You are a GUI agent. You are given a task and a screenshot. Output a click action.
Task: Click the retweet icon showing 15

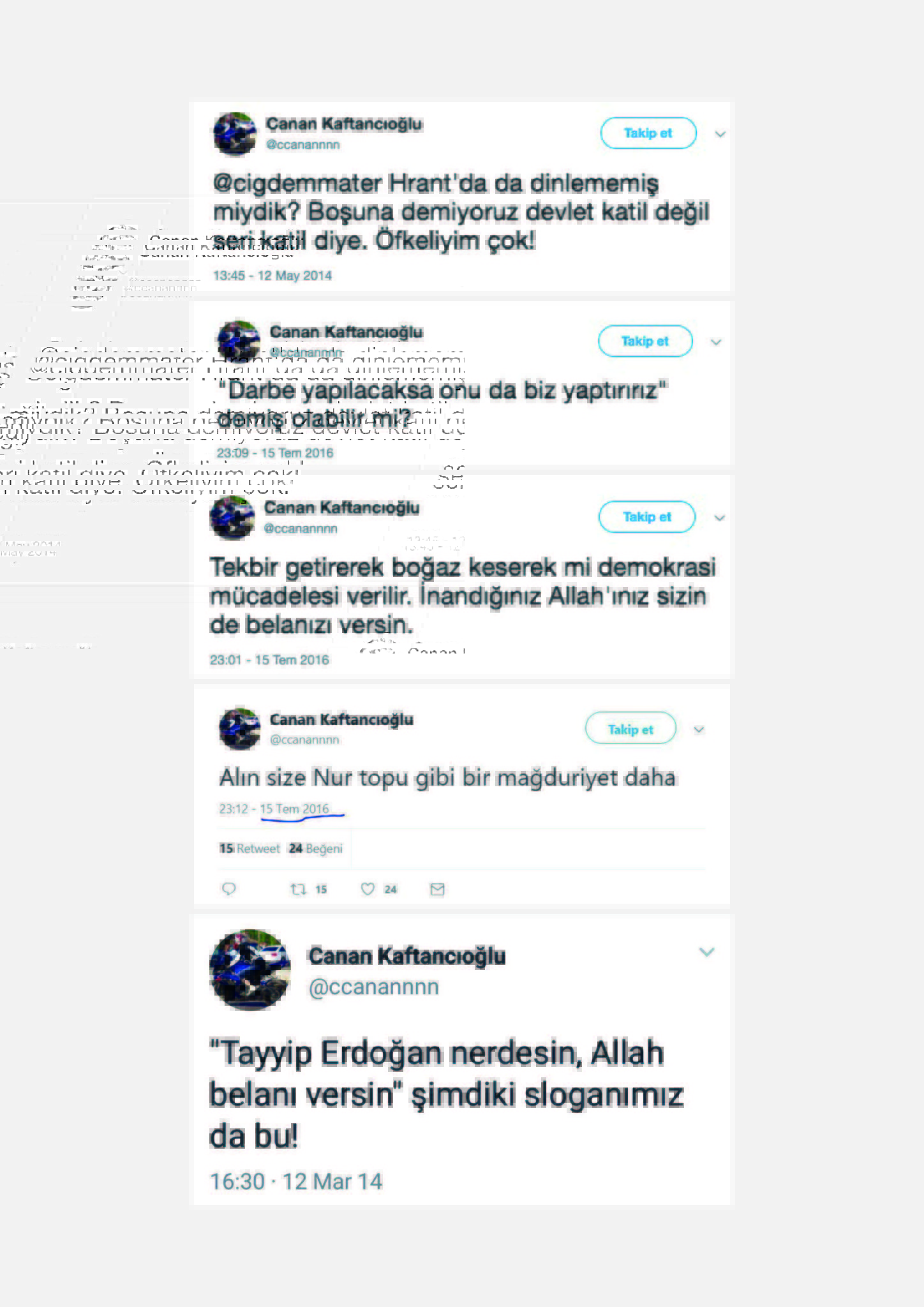click(x=299, y=889)
